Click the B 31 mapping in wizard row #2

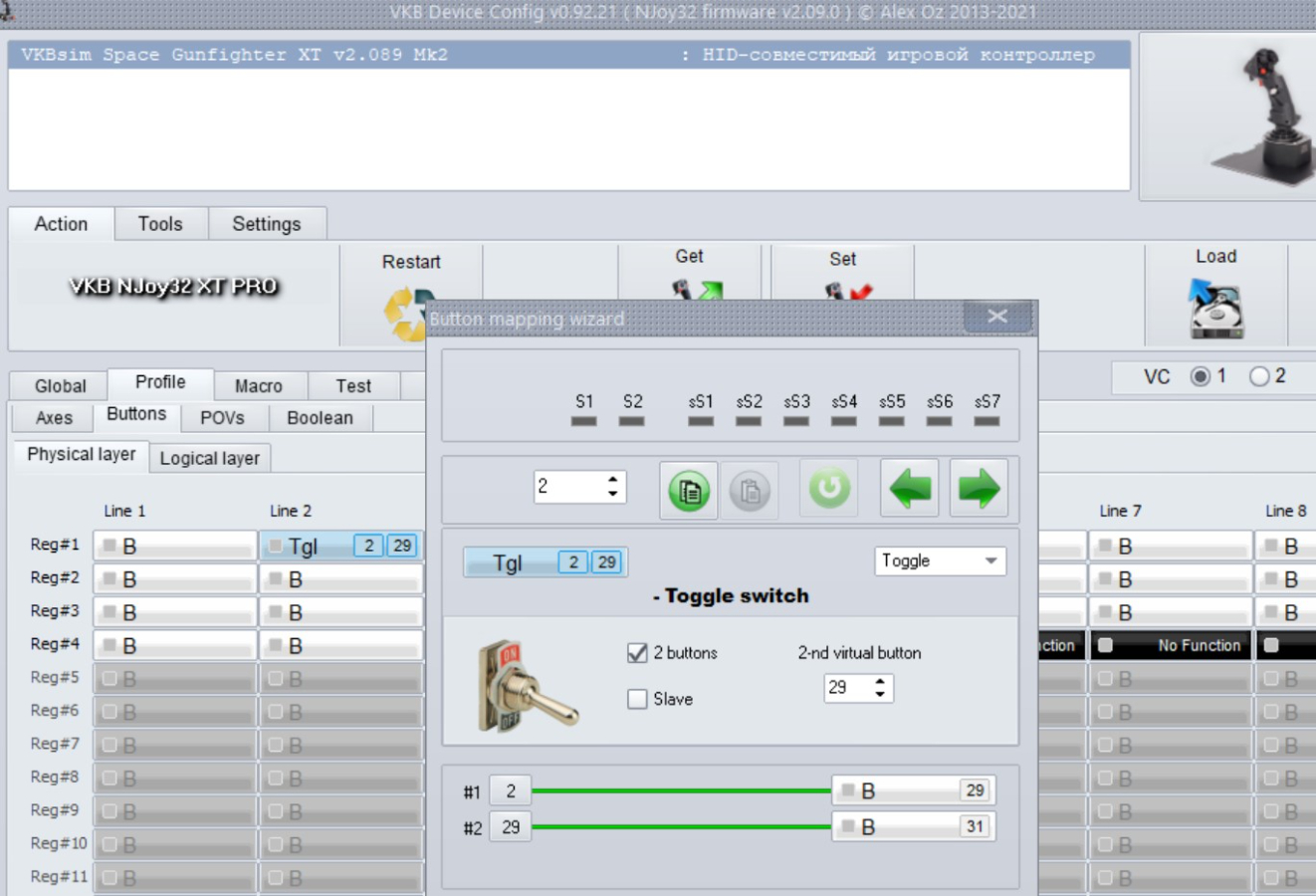[x=913, y=826]
